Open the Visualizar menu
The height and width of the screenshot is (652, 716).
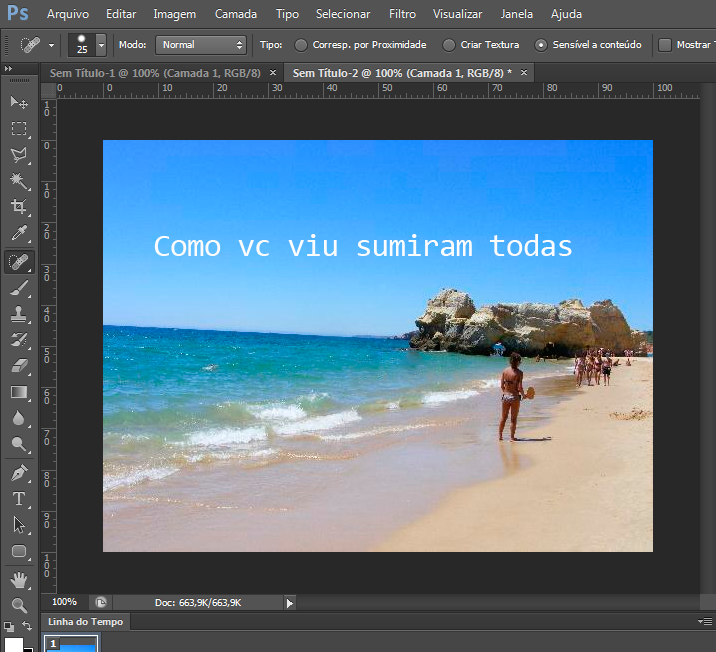click(x=457, y=14)
